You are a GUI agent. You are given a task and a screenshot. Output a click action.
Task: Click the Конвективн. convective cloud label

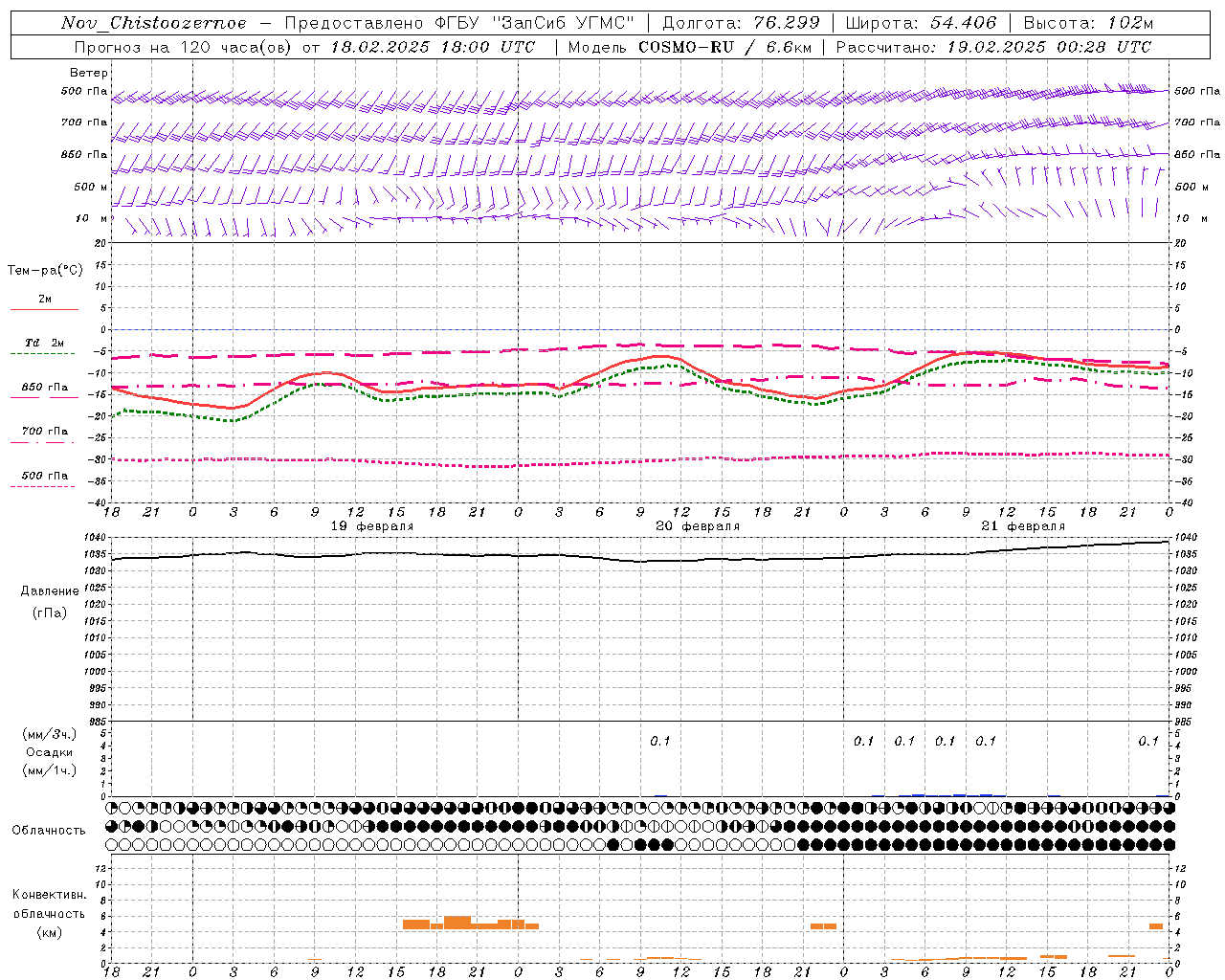point(49,895)
